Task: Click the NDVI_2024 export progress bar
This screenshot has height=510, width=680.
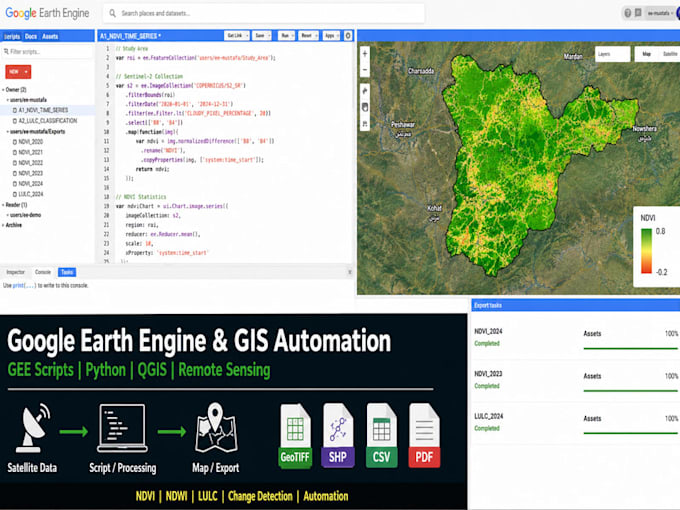Action: [x=631, y=348]
